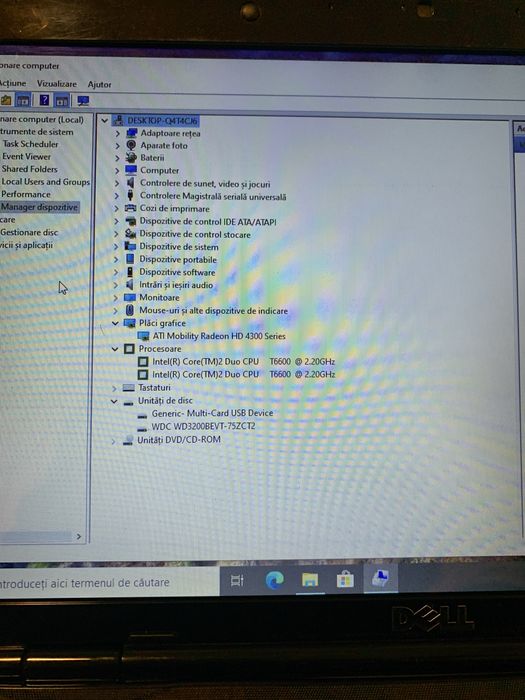Click the ATI Mobility Radeon display adapter icon
Viewport: 525px width, 700px height.
[x=143, y=336]
